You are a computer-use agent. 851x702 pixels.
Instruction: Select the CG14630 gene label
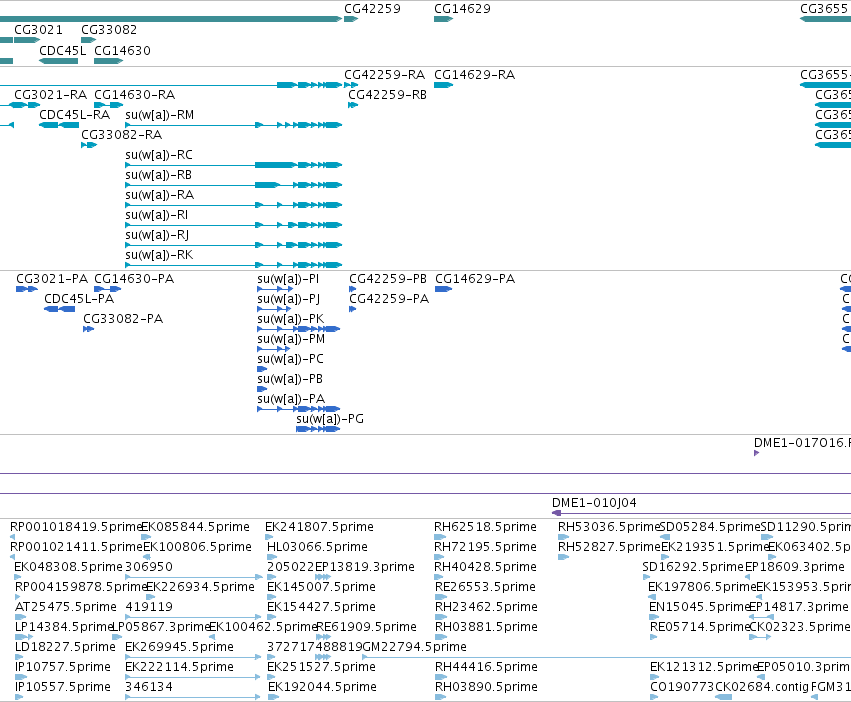click(x=123, y=50)
